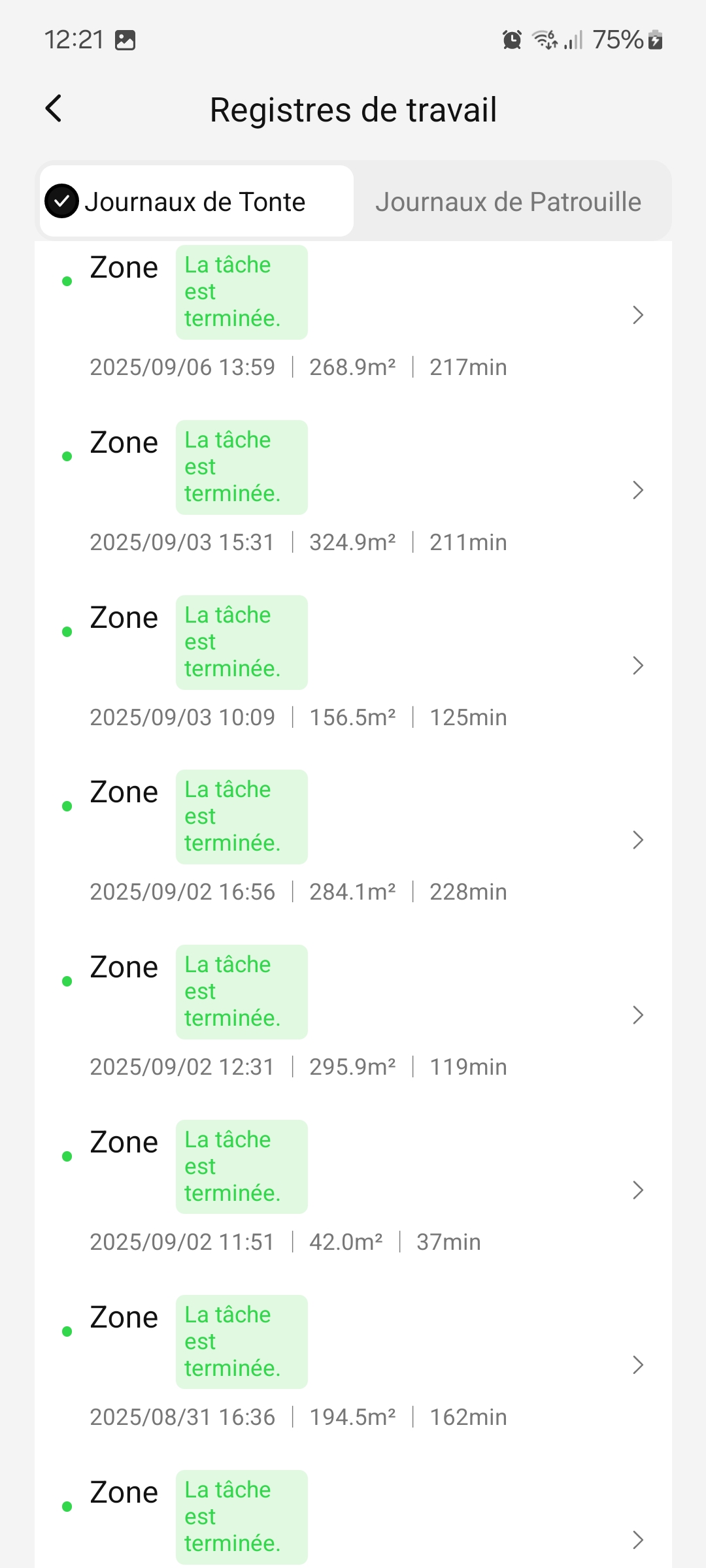Tap the alarm clock status icon
The width and height of the screenshot is (706, 1568).
[512, 40]
